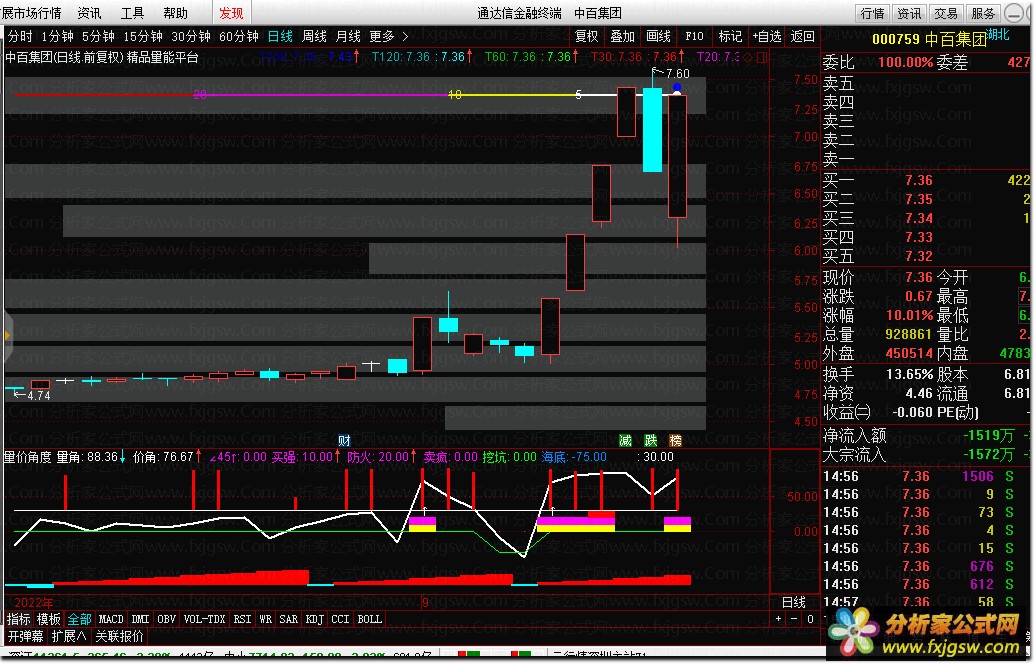Apply the CCI indicator

(340, 619)
